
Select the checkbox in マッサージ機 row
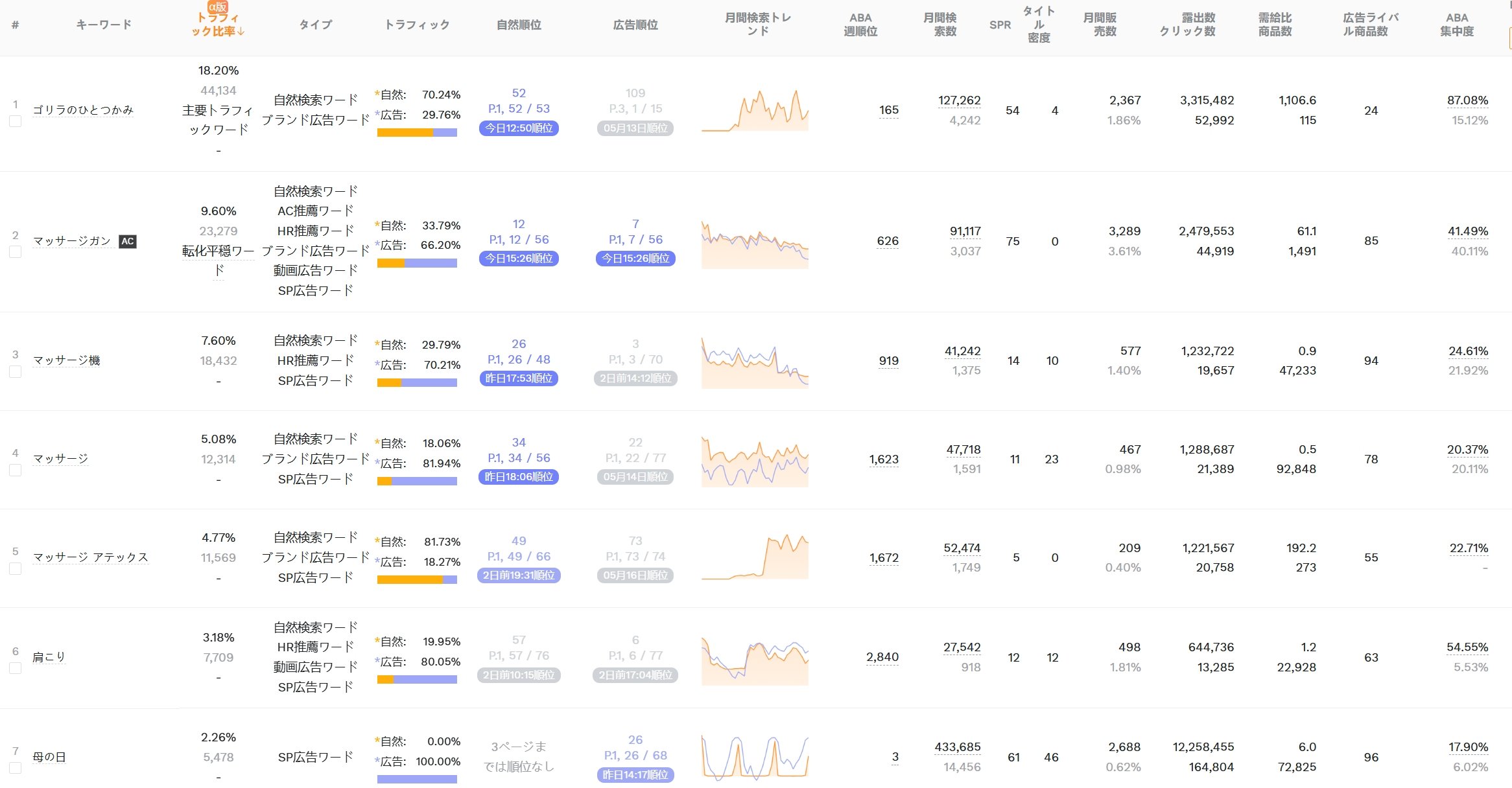(x=16, y=371)
